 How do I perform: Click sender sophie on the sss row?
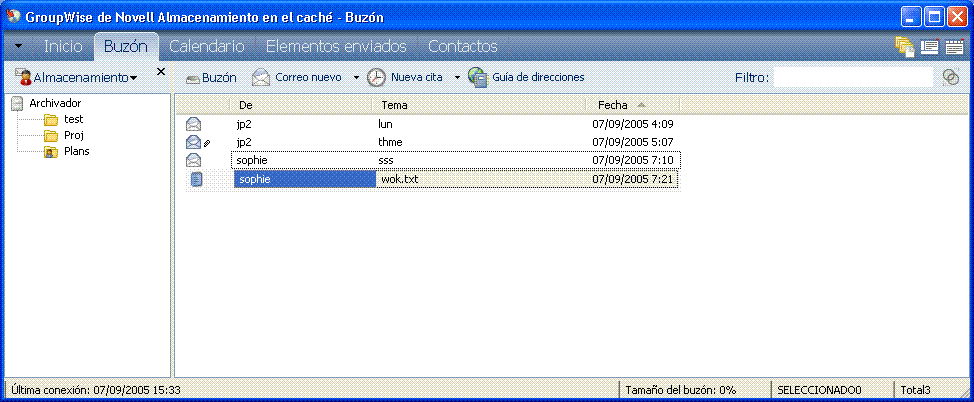[252, 161]
